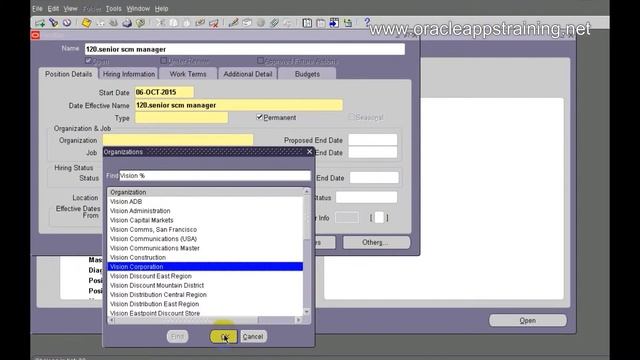Click the Switch Responsibility toolbar icon
Screen dimensions: 640x360
113,23
